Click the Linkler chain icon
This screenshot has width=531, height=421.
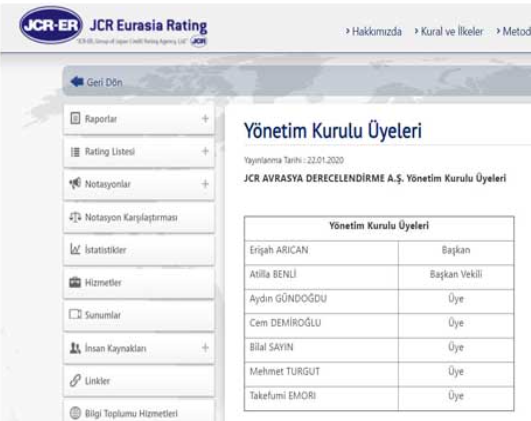pyautogui.click(x=75, y=380)
